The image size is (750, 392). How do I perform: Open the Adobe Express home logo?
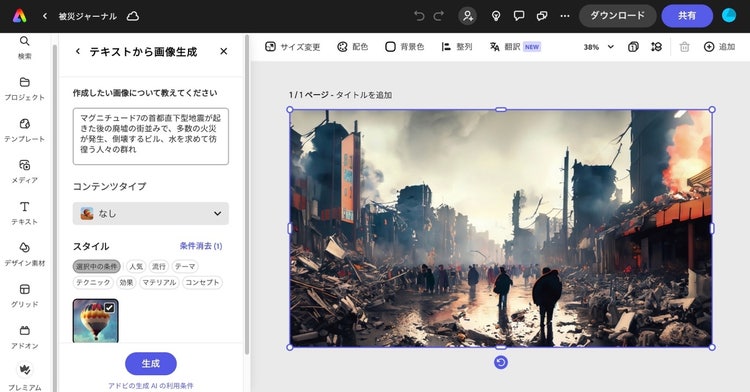tap(20, 16)
